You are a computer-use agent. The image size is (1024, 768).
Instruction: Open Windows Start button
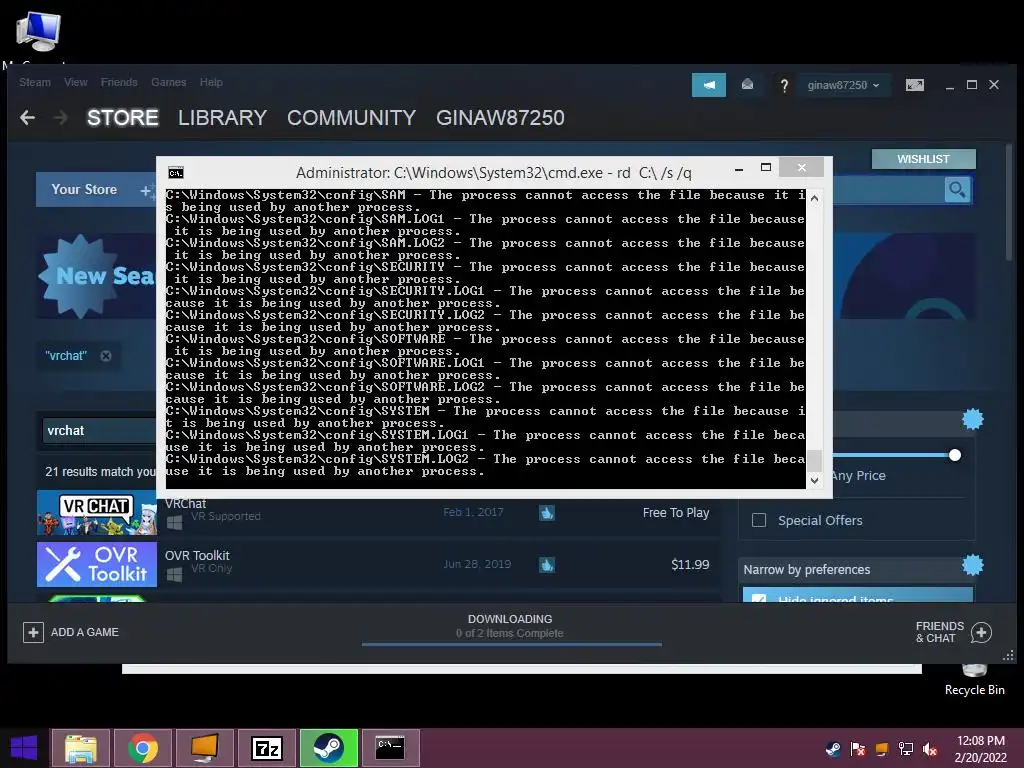click(x=24, y=748)
